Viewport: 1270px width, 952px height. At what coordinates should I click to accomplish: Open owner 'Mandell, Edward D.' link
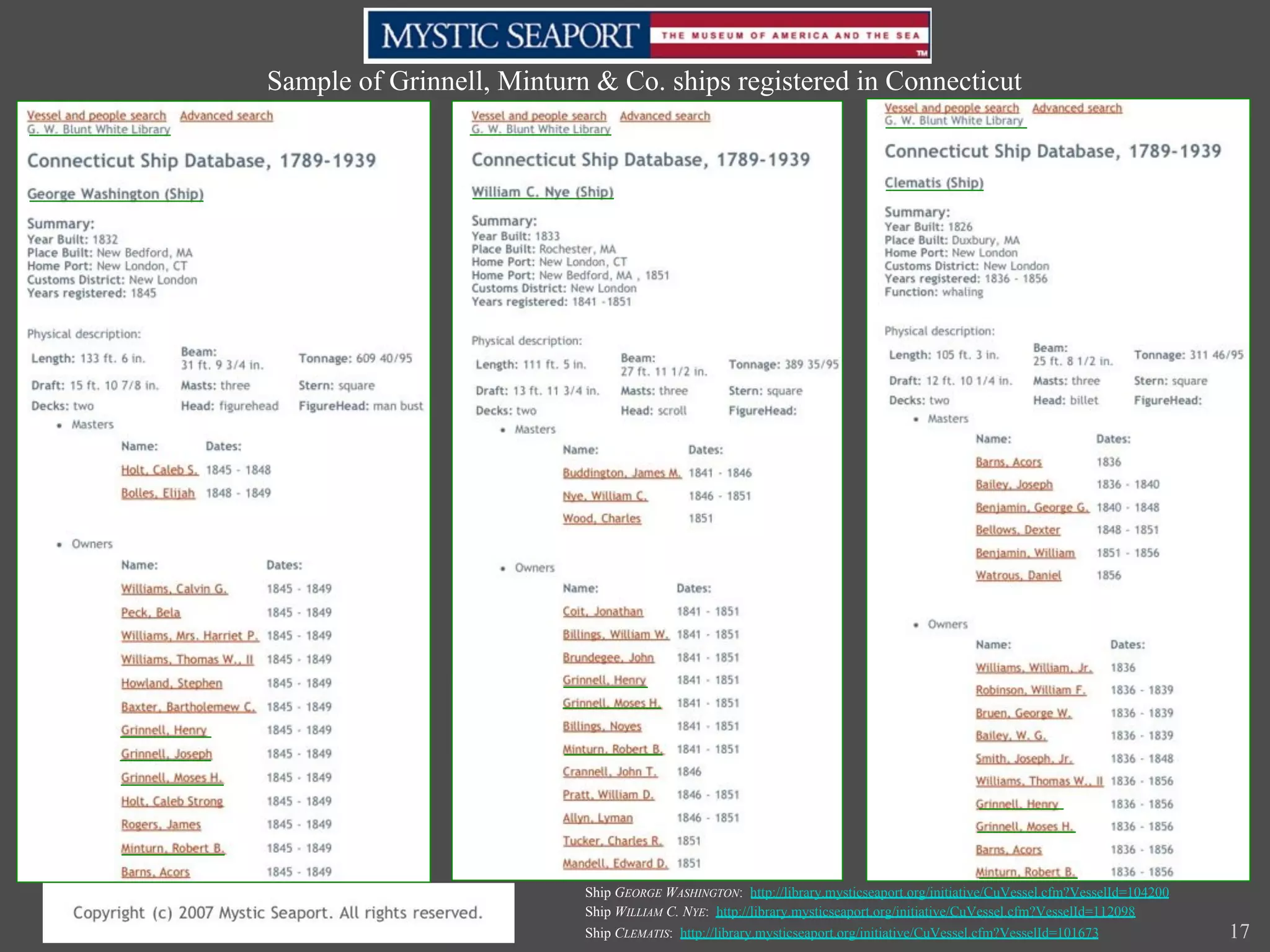[615, 864]
